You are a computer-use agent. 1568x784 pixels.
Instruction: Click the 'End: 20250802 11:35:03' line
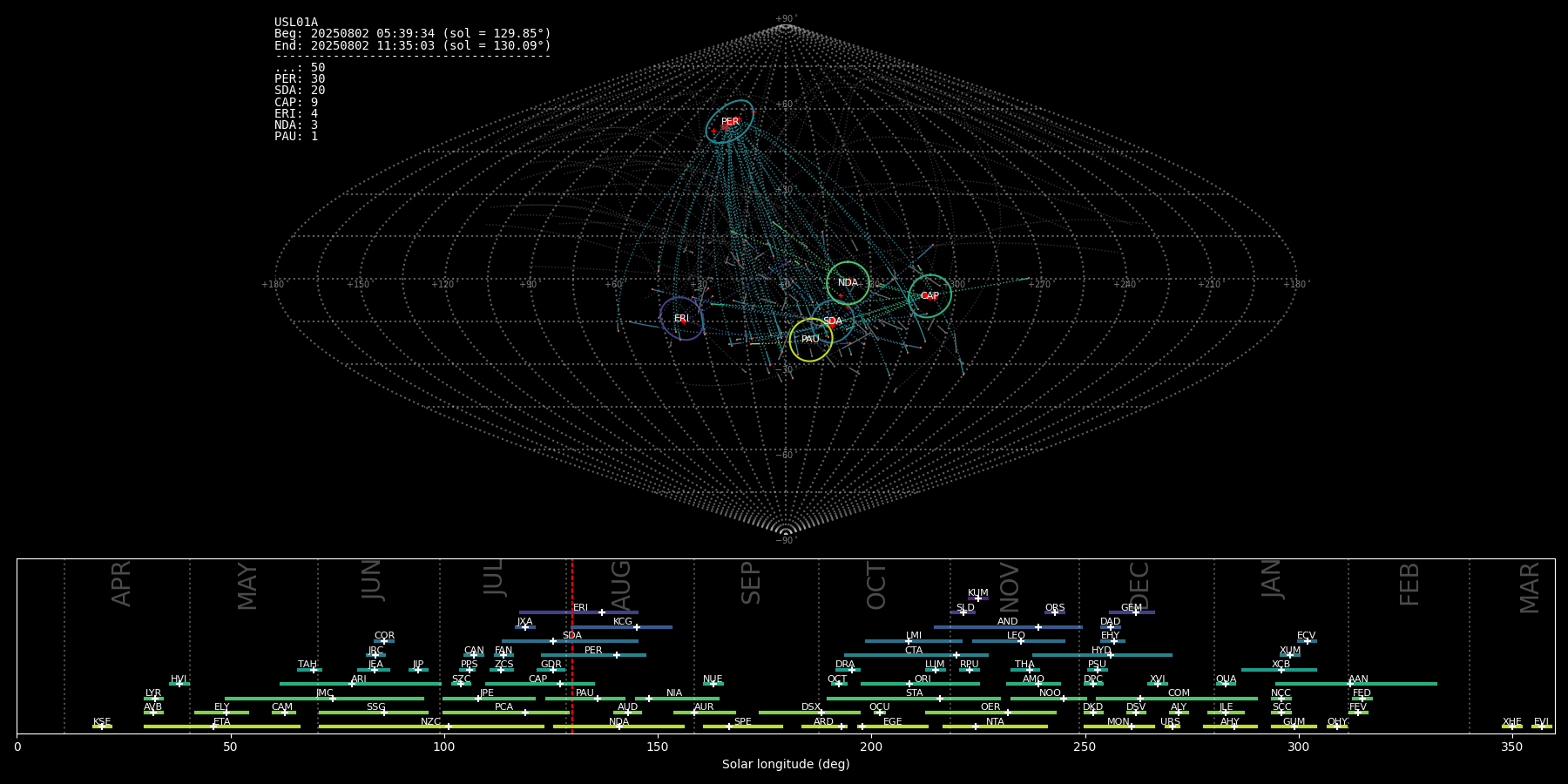tap(413, 45)
